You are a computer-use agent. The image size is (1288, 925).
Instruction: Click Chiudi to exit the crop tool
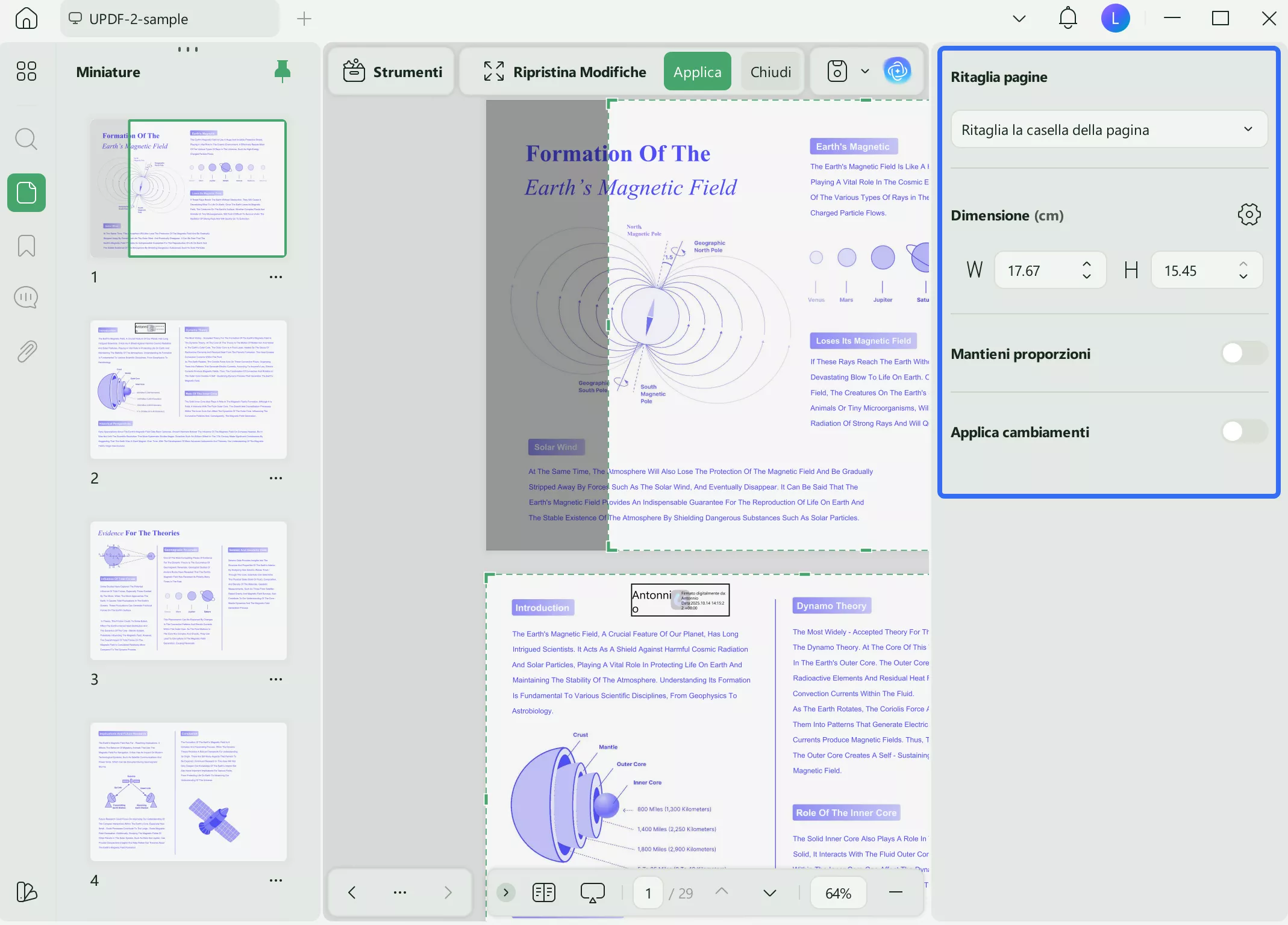click(x=771, y=70)
